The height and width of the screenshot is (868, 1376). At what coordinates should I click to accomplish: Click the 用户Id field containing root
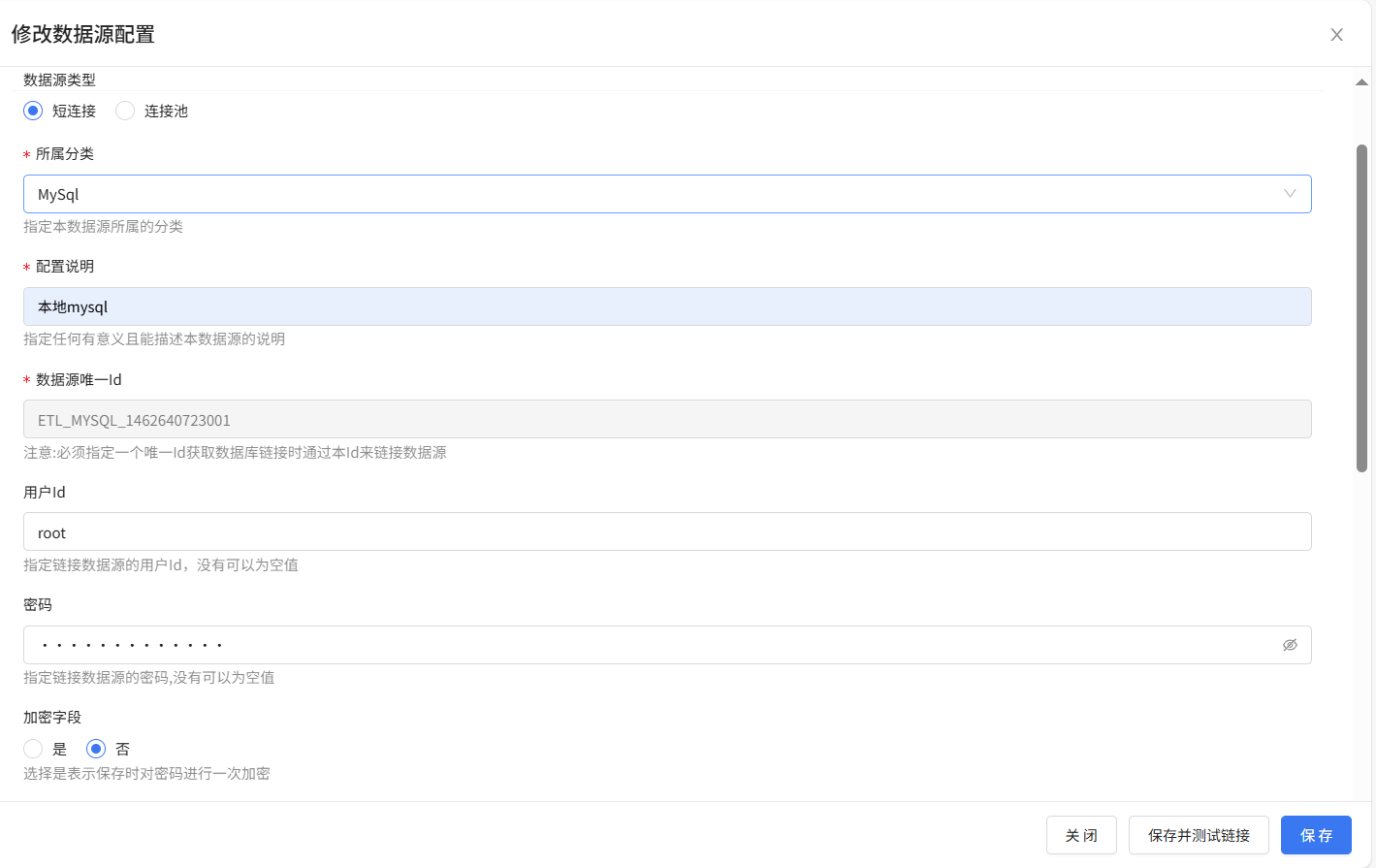pos(667,531)
